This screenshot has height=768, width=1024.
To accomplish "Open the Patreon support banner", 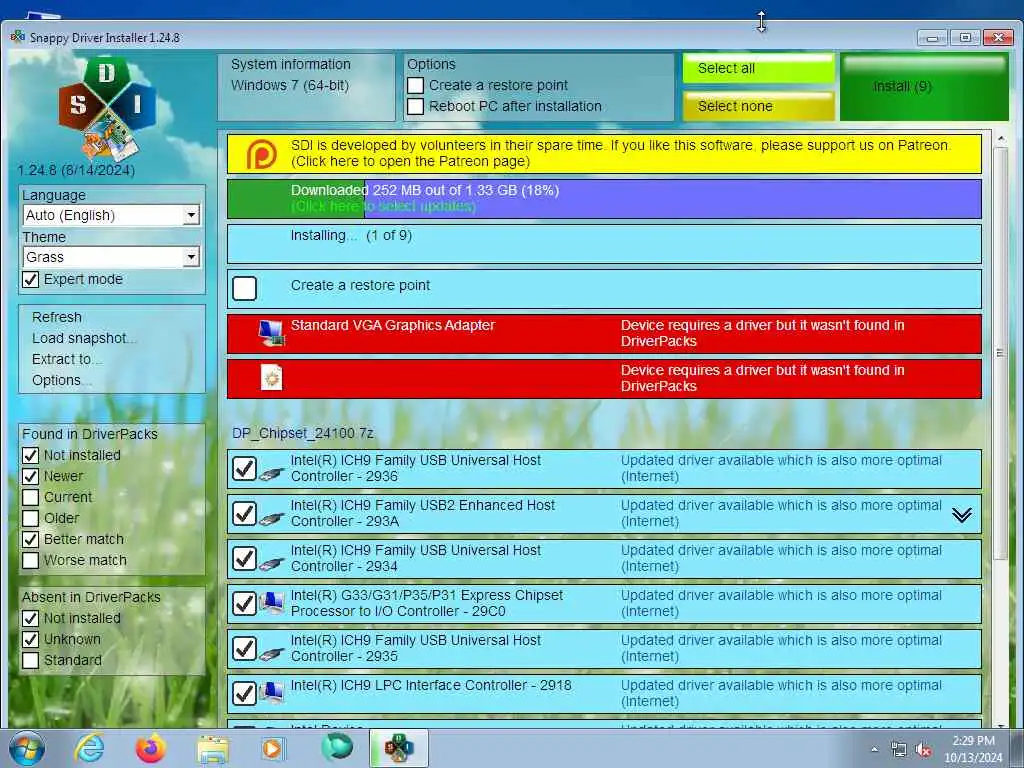I will (x=604, y=153).
